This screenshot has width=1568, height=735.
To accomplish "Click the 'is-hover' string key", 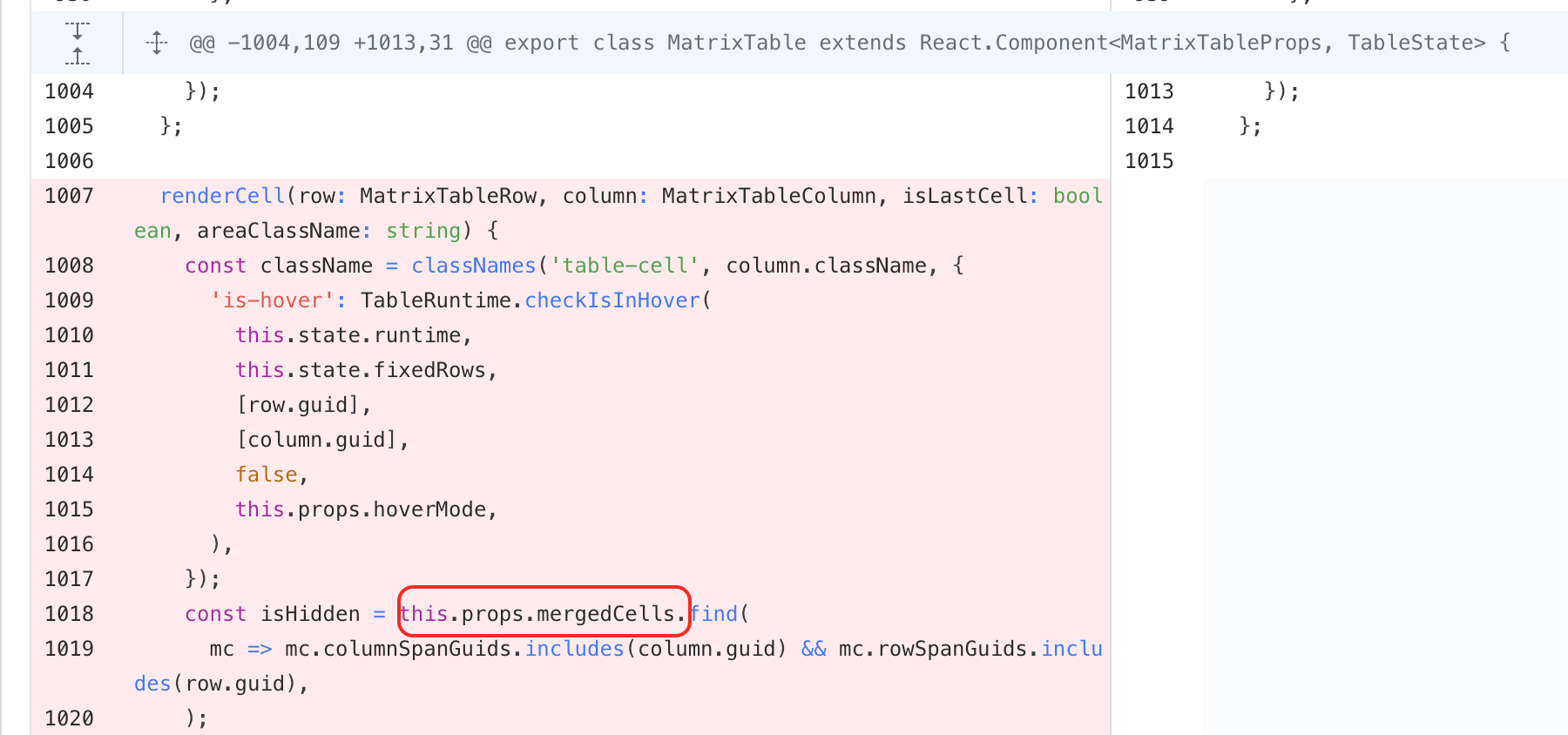I will [x=273, y=300].
